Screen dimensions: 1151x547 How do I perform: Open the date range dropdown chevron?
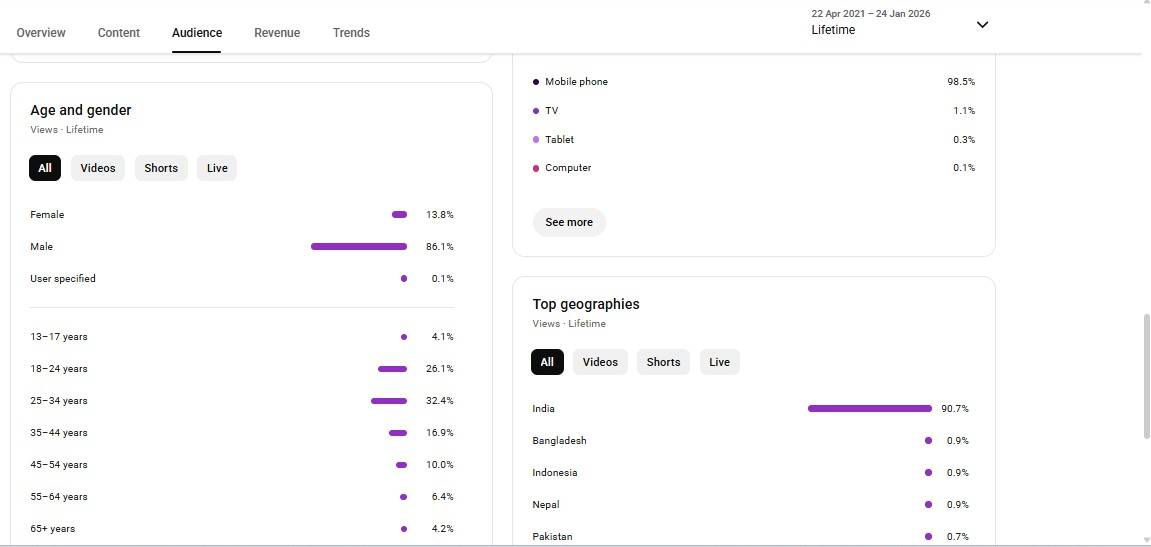pyautogui.click(x=982, y=25)
